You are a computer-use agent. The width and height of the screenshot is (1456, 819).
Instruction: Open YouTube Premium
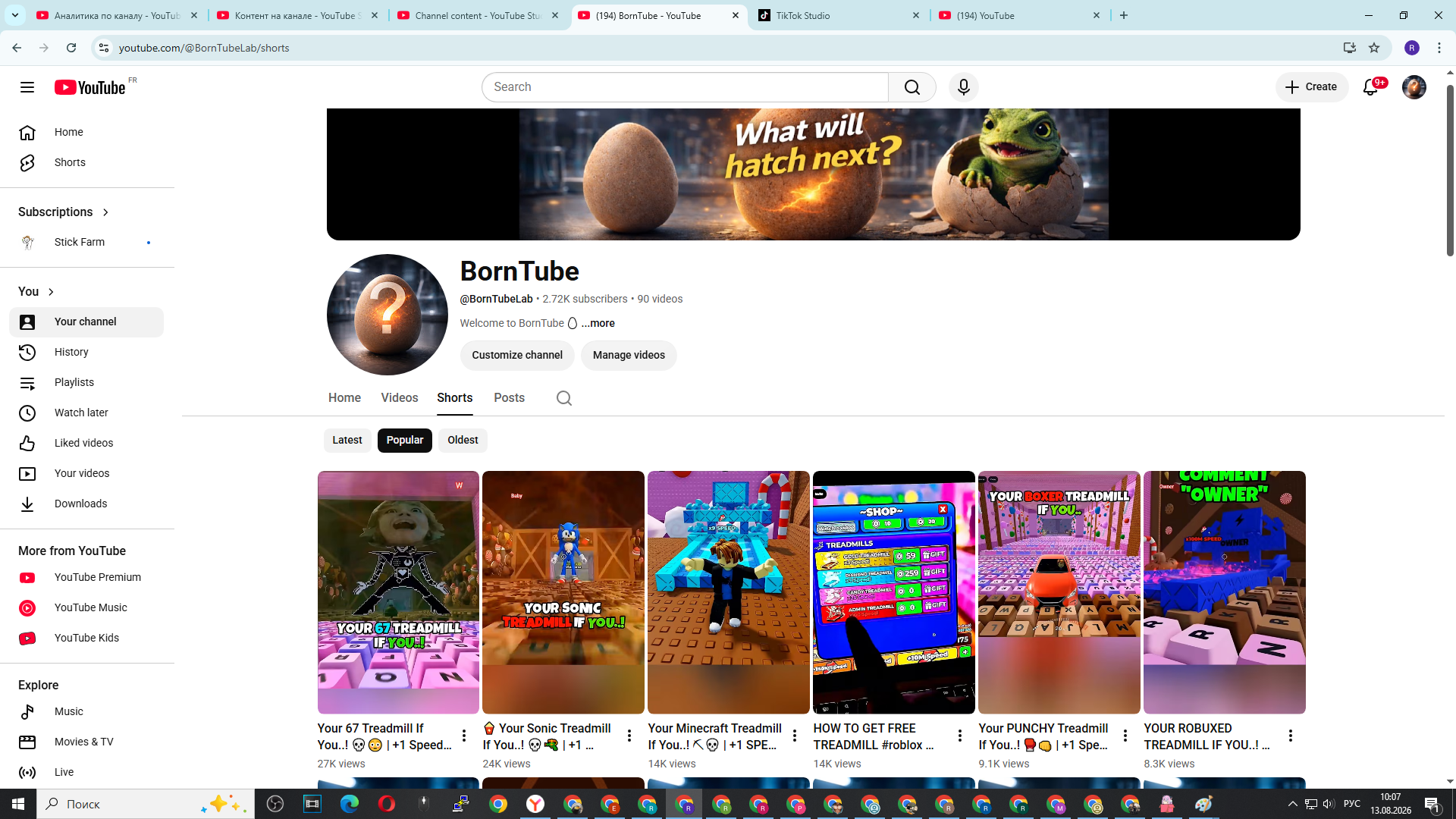coord(86,577)
